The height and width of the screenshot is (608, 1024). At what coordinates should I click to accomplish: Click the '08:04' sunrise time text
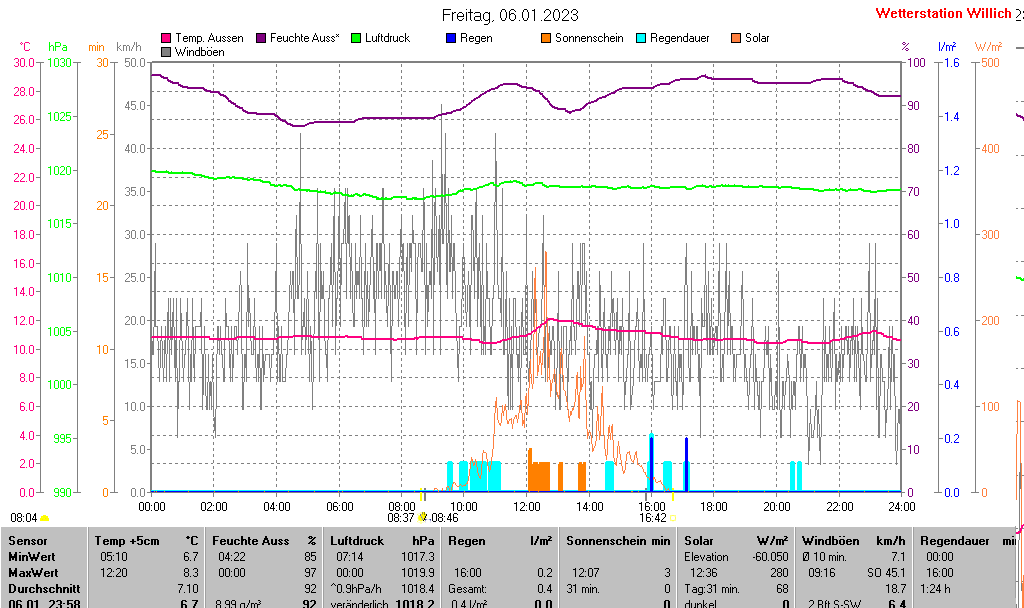(x=24, y=518)
